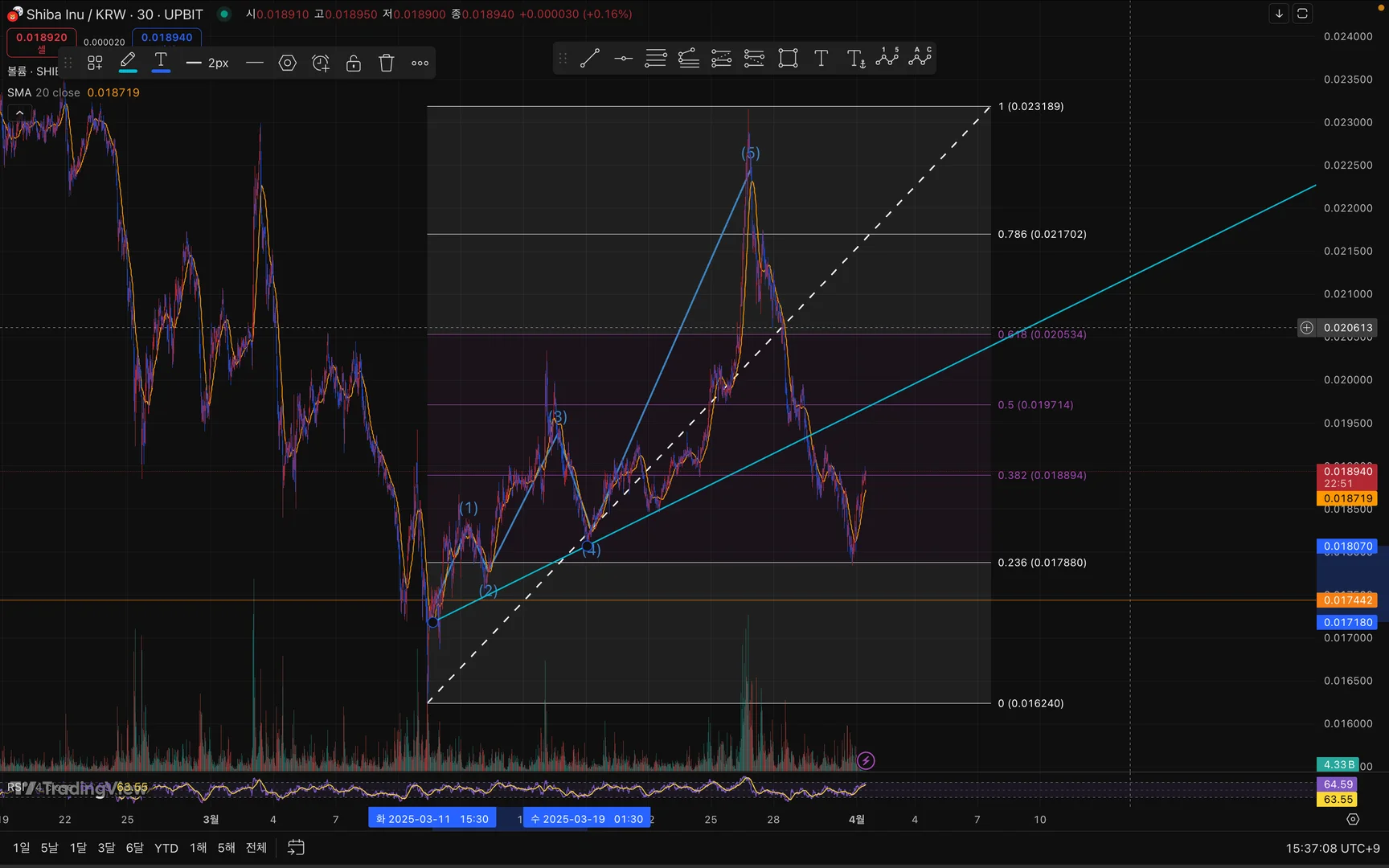
Task: Click the red 0.018920 sell button
Action: pyautogui.click(x=42, y=42)
